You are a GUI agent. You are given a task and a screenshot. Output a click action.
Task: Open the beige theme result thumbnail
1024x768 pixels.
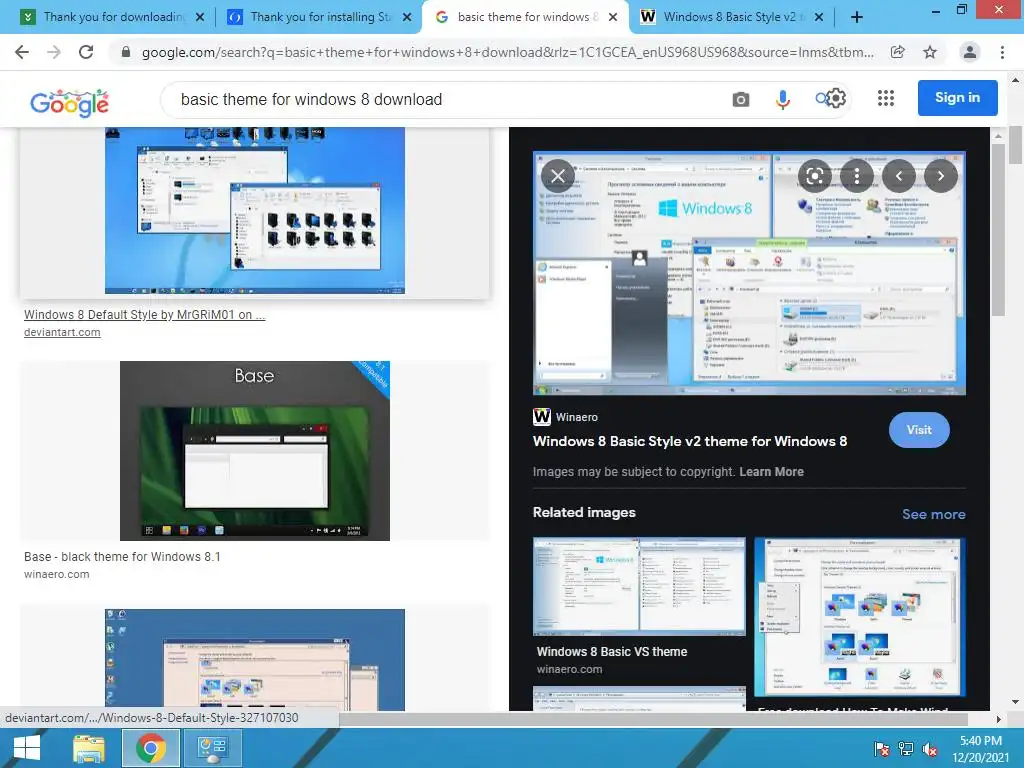point(255,660)
